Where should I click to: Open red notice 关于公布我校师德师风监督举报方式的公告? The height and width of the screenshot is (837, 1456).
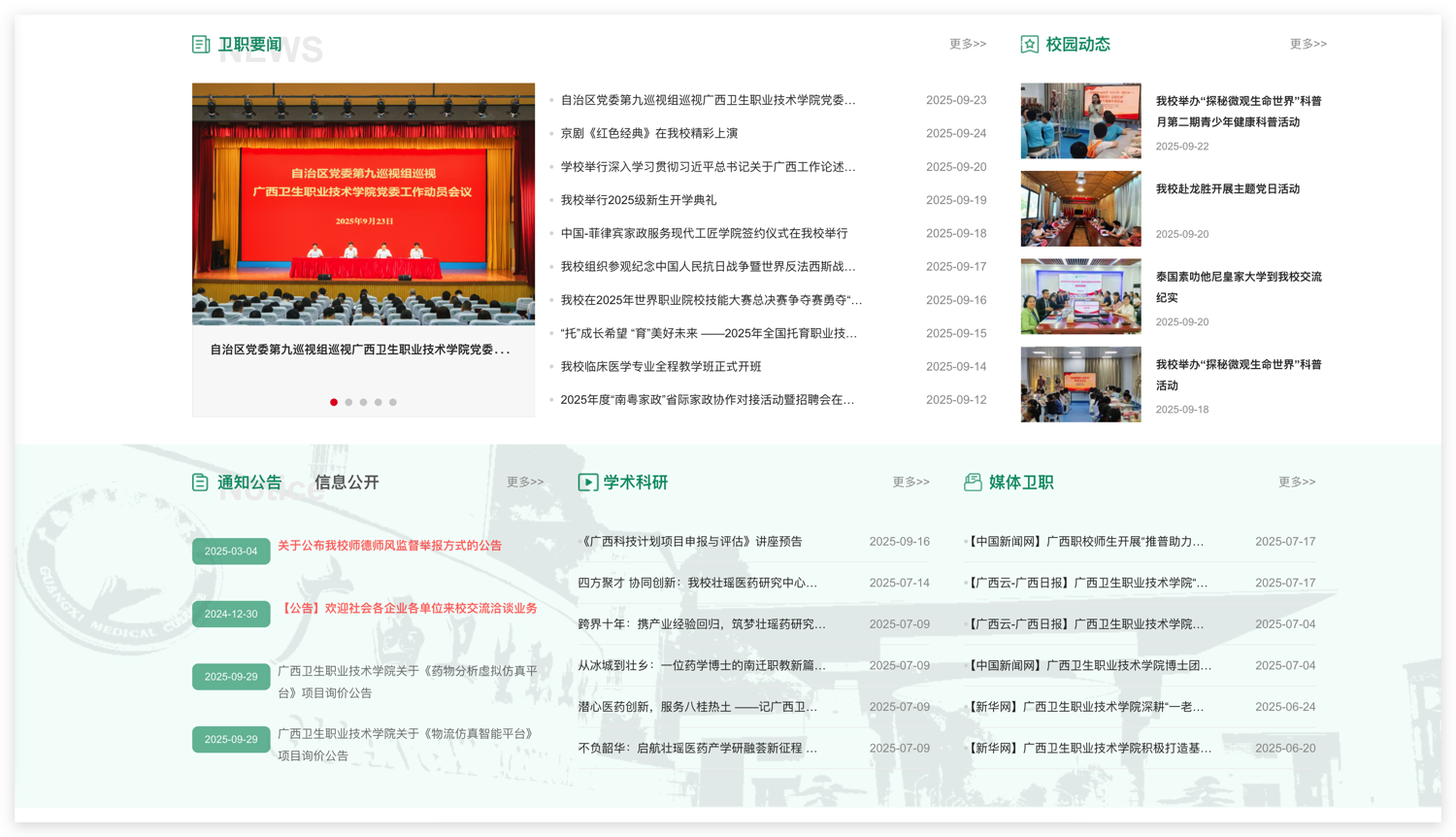389,546
